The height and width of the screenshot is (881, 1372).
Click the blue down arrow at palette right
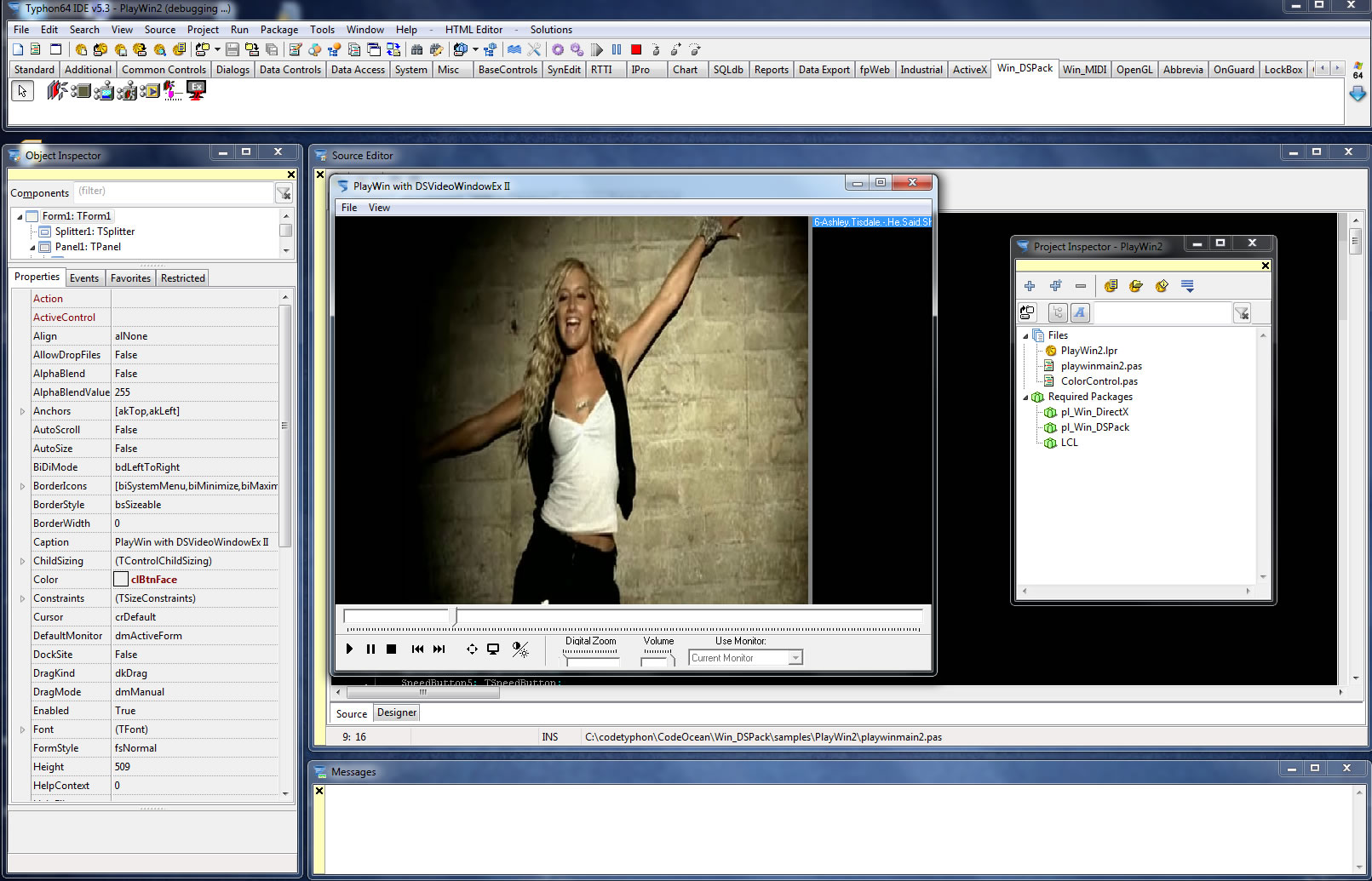click(x=1358, y=94)
